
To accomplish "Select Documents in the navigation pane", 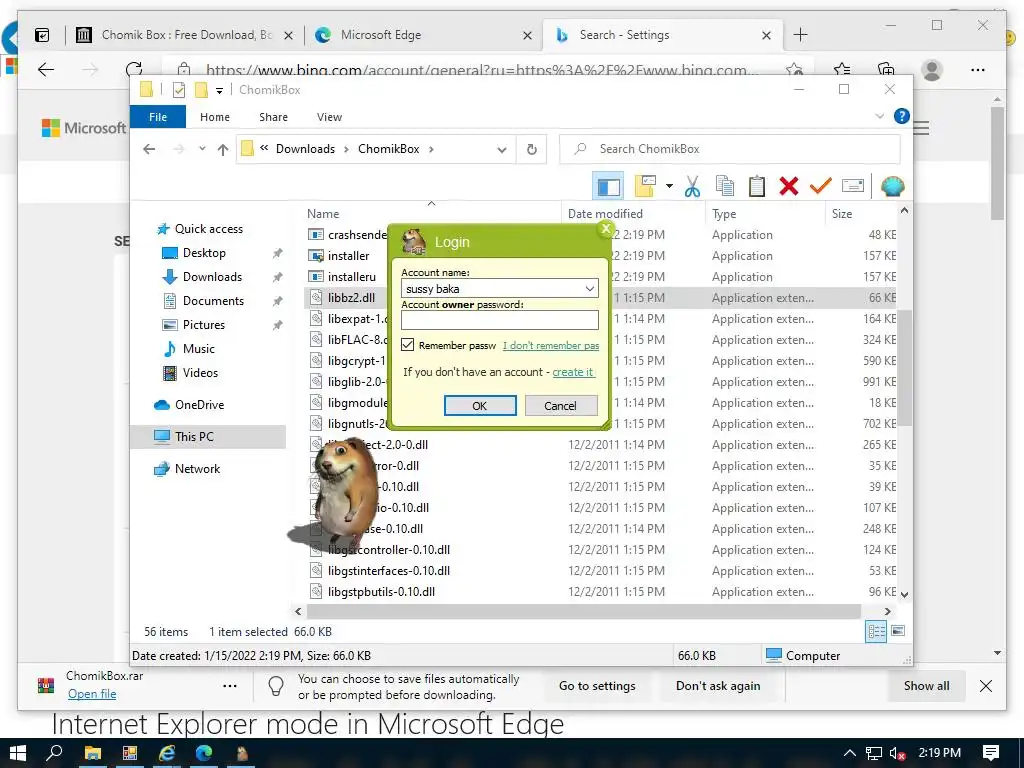I will (x=213, y=301).
